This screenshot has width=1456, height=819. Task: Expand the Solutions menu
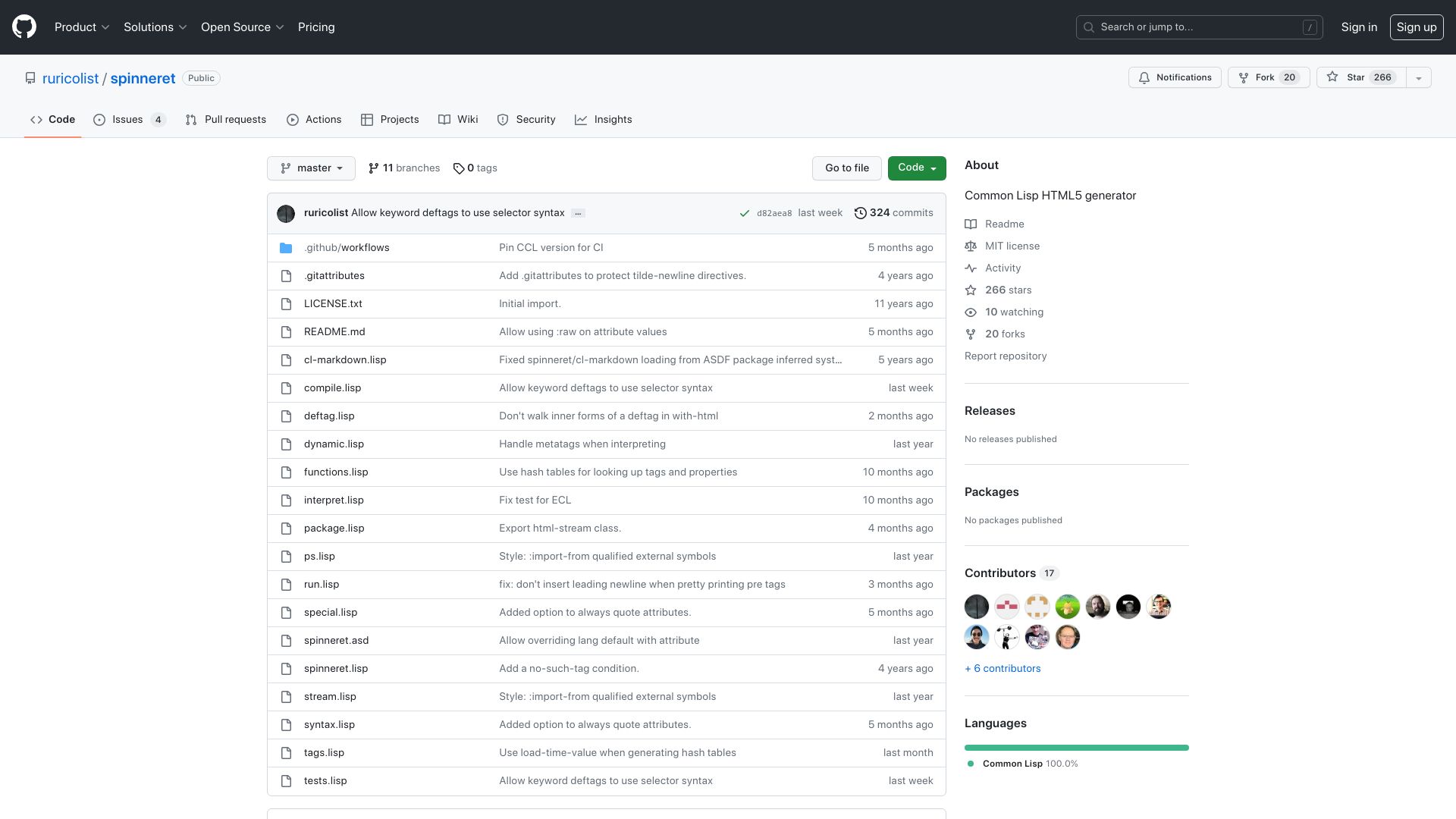(x=155, y=27)
